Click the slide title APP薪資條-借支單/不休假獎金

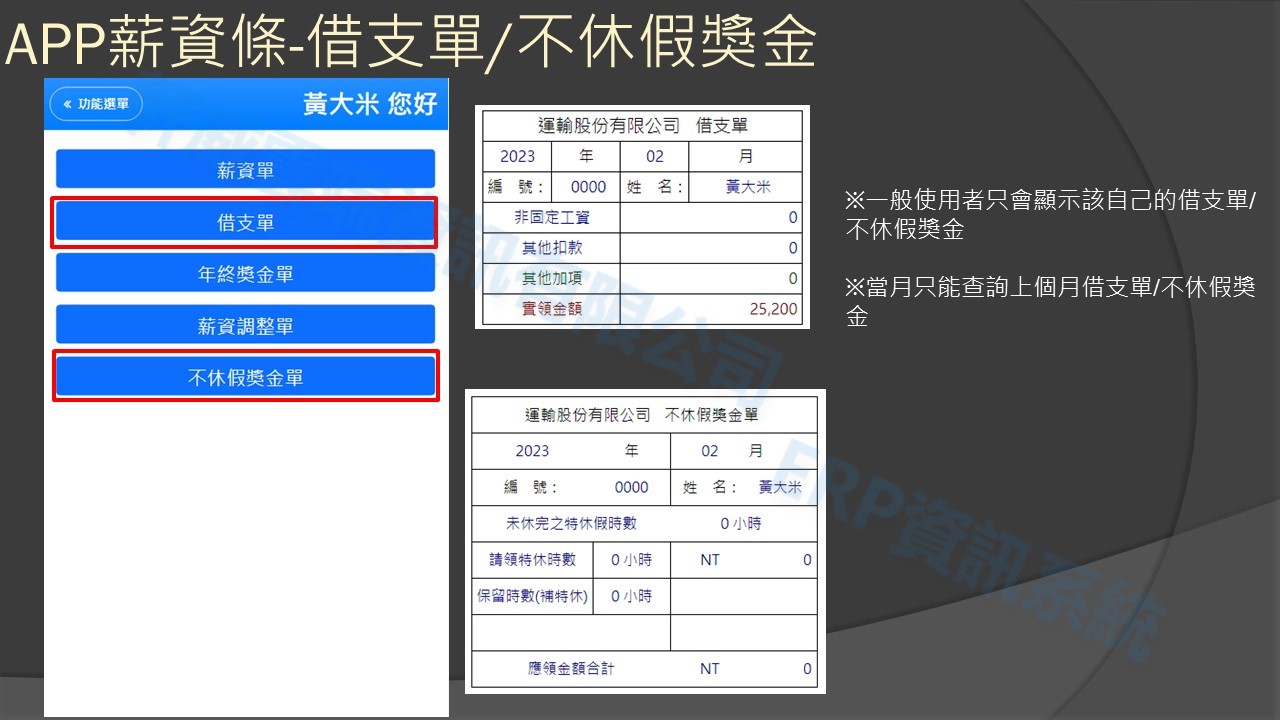pos(410,44)
